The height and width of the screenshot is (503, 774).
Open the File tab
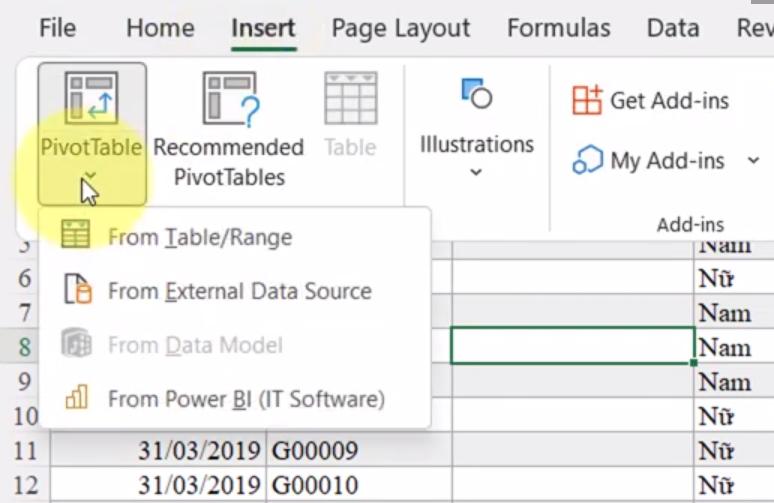click(x=57, y=28)
